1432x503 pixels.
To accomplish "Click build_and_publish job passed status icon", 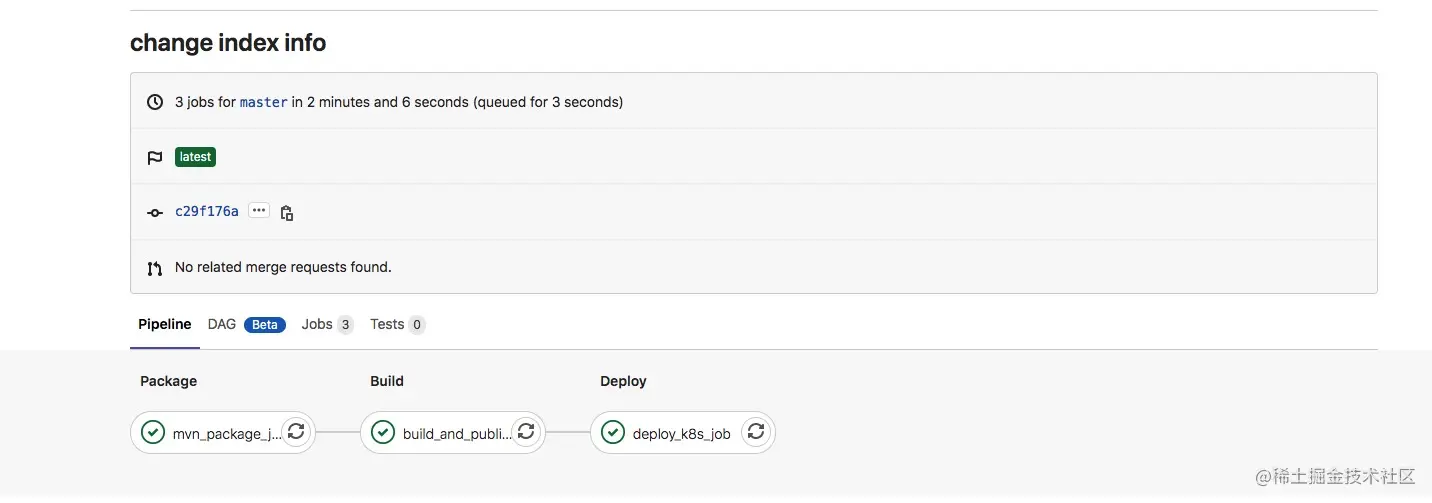I will [383, 432].
